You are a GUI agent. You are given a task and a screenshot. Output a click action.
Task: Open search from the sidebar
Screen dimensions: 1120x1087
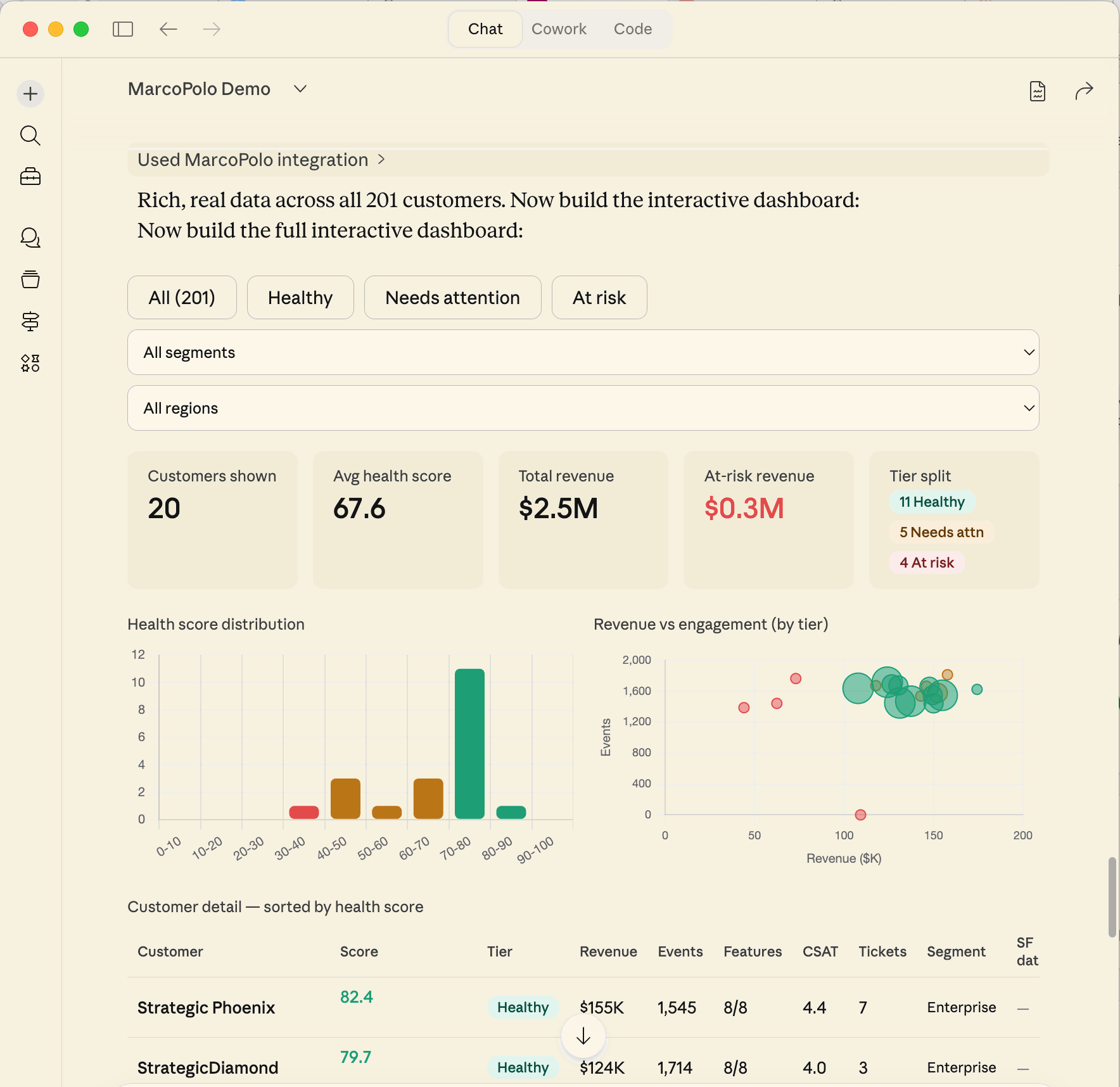click(30, 135)
